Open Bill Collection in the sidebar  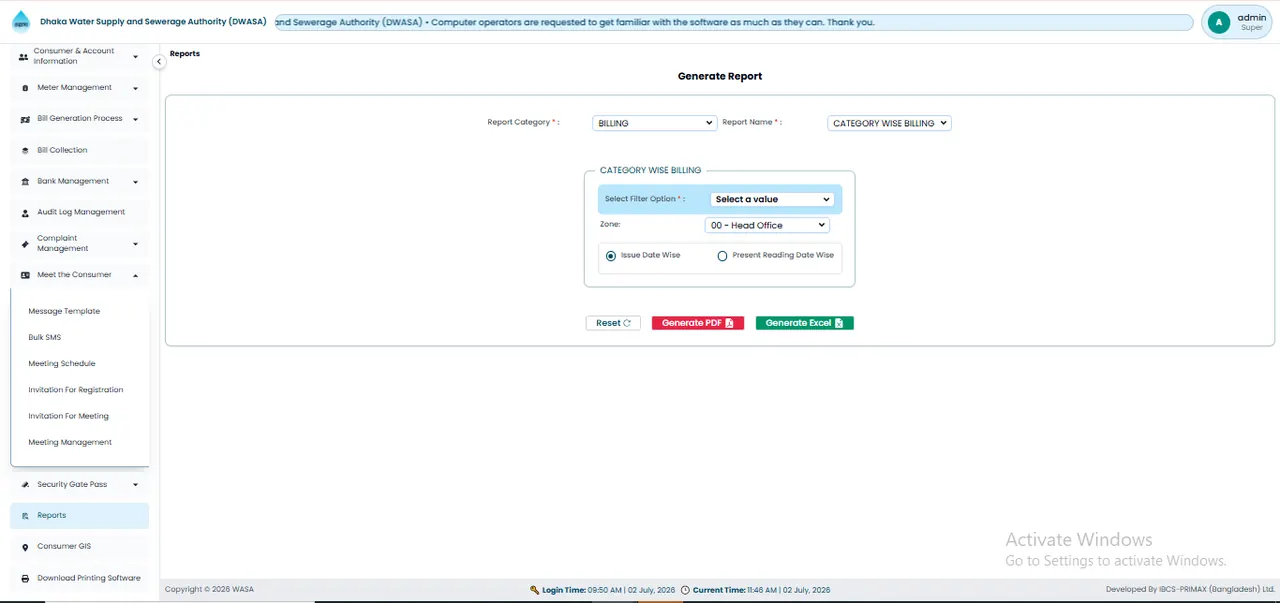(x=80, y=150)
